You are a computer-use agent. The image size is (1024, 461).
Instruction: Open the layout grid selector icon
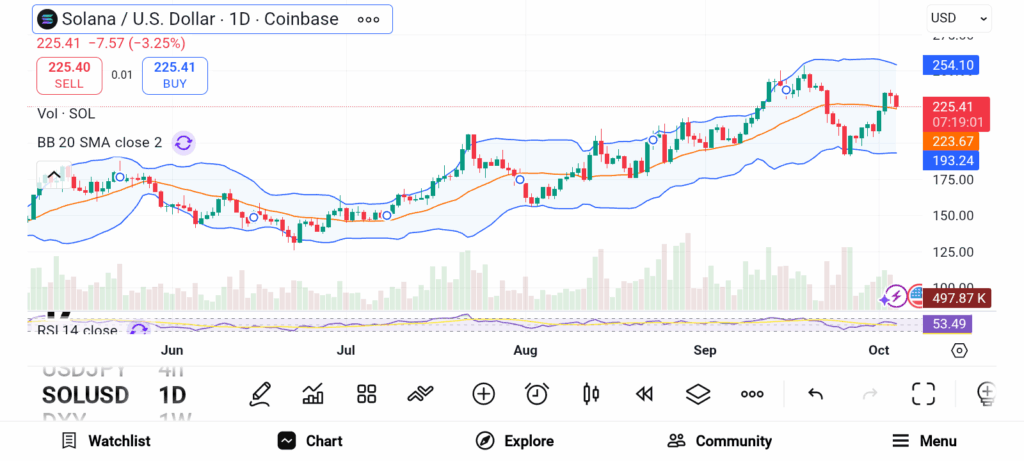(366, 394)
